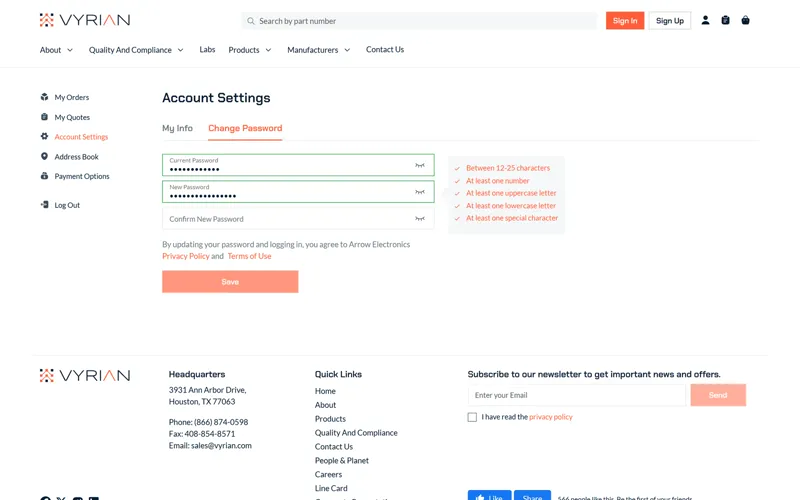Viewport: 800px width, 500px height.
Task: Click the 'At least one special character' requirement
Action: tap(512, 218)
